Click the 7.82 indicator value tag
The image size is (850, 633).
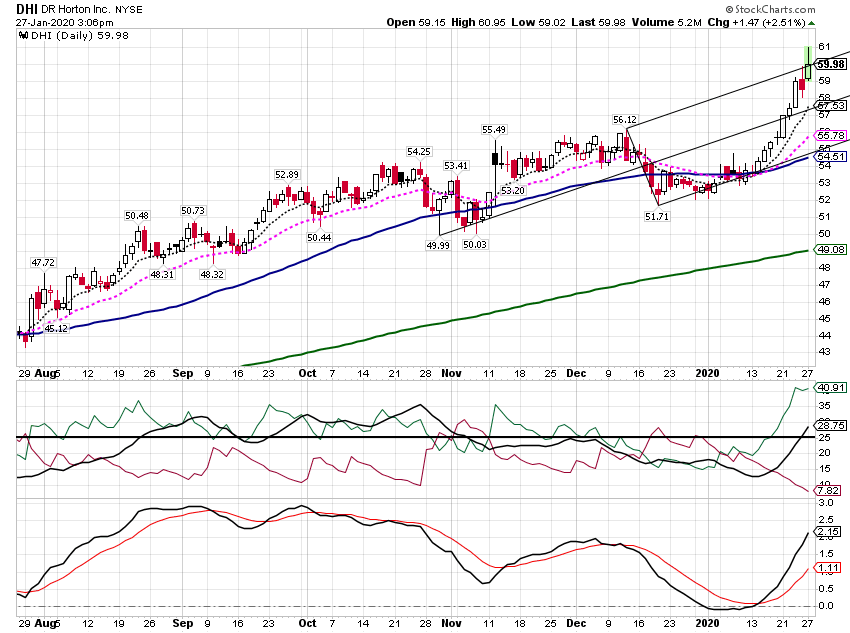pos(828,490)
